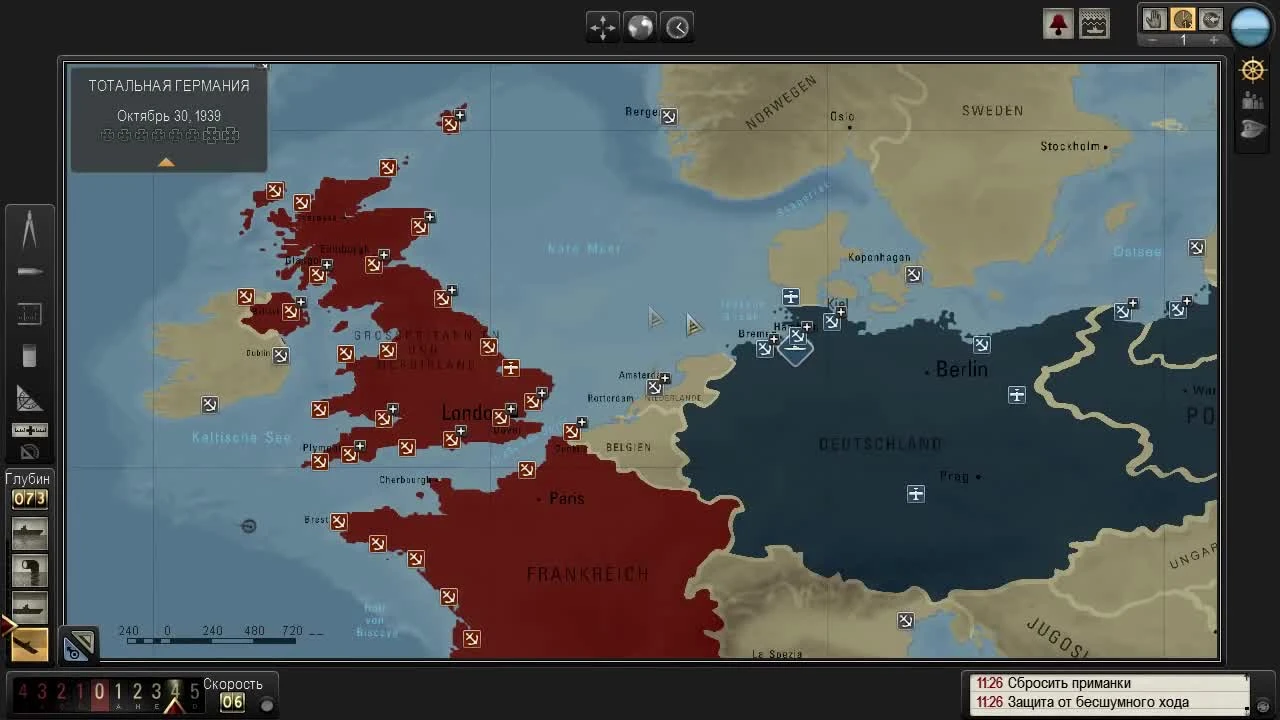The height and width of the screenshot is (720, 1280).
Task: Select the compass drawing tool
Action: pyautogui.click(x=29, y=229)
